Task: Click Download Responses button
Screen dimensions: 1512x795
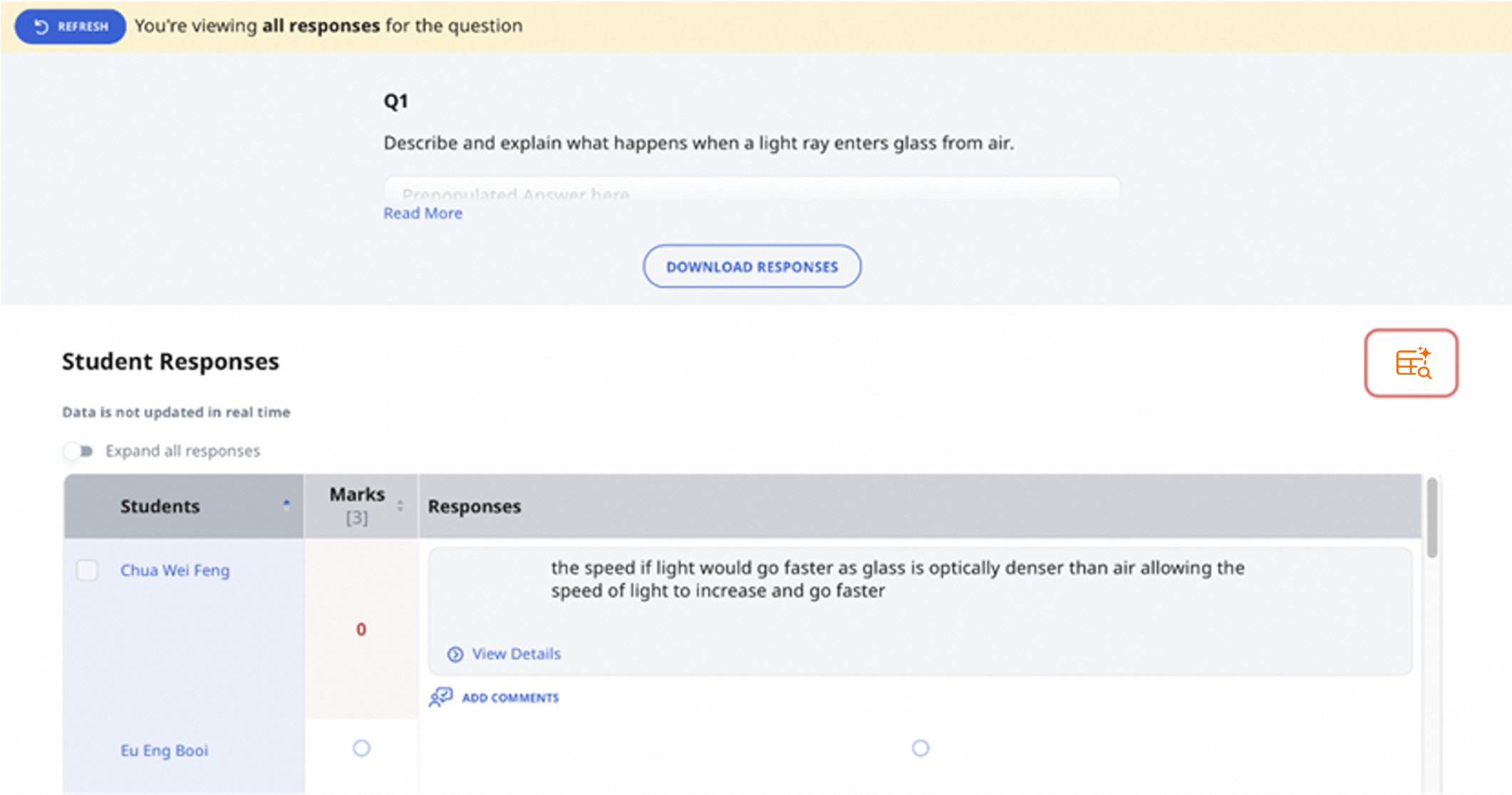Action: click(x=752, y=266)
